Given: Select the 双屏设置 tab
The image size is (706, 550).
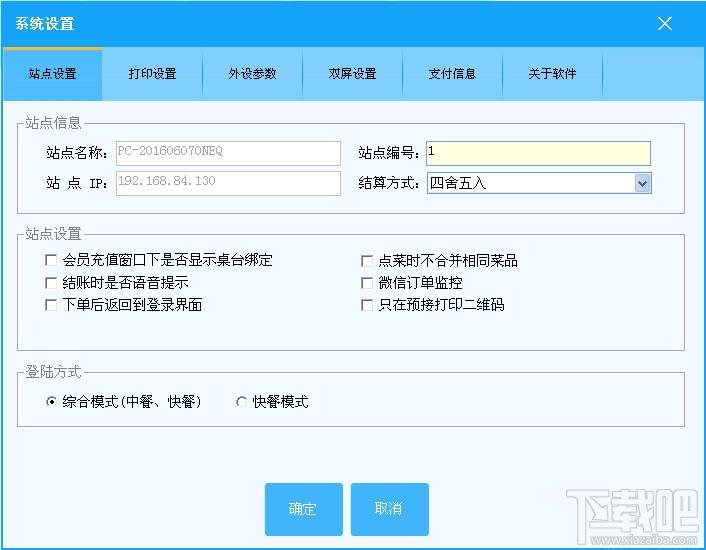Looking at the screenshot, I should tap(352, 74).
